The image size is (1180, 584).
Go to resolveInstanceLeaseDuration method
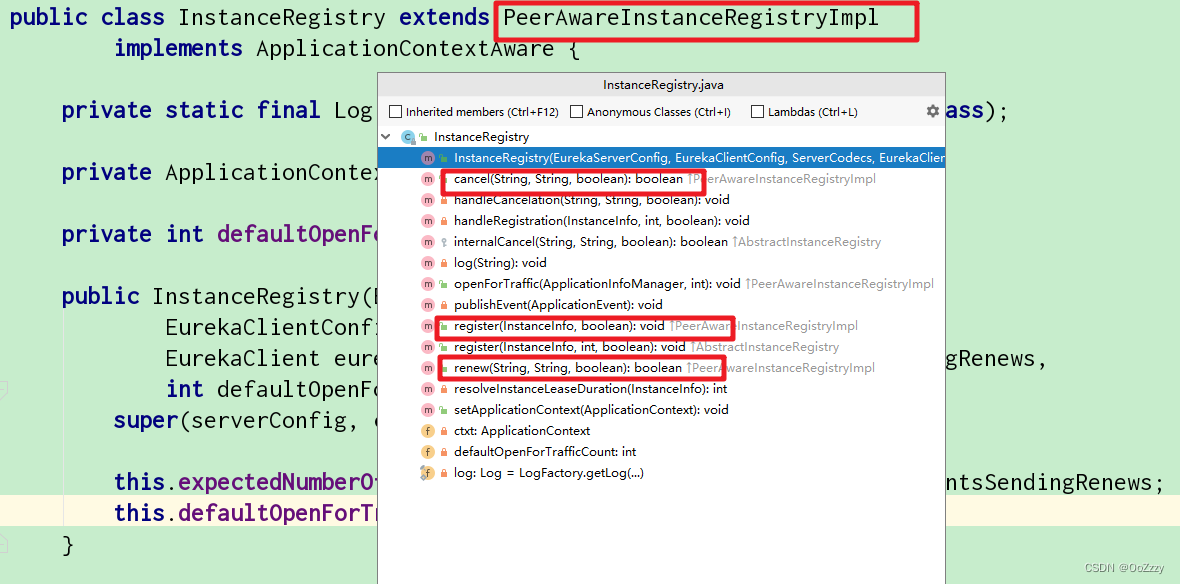pyautogui.click(x=591, y=389)
